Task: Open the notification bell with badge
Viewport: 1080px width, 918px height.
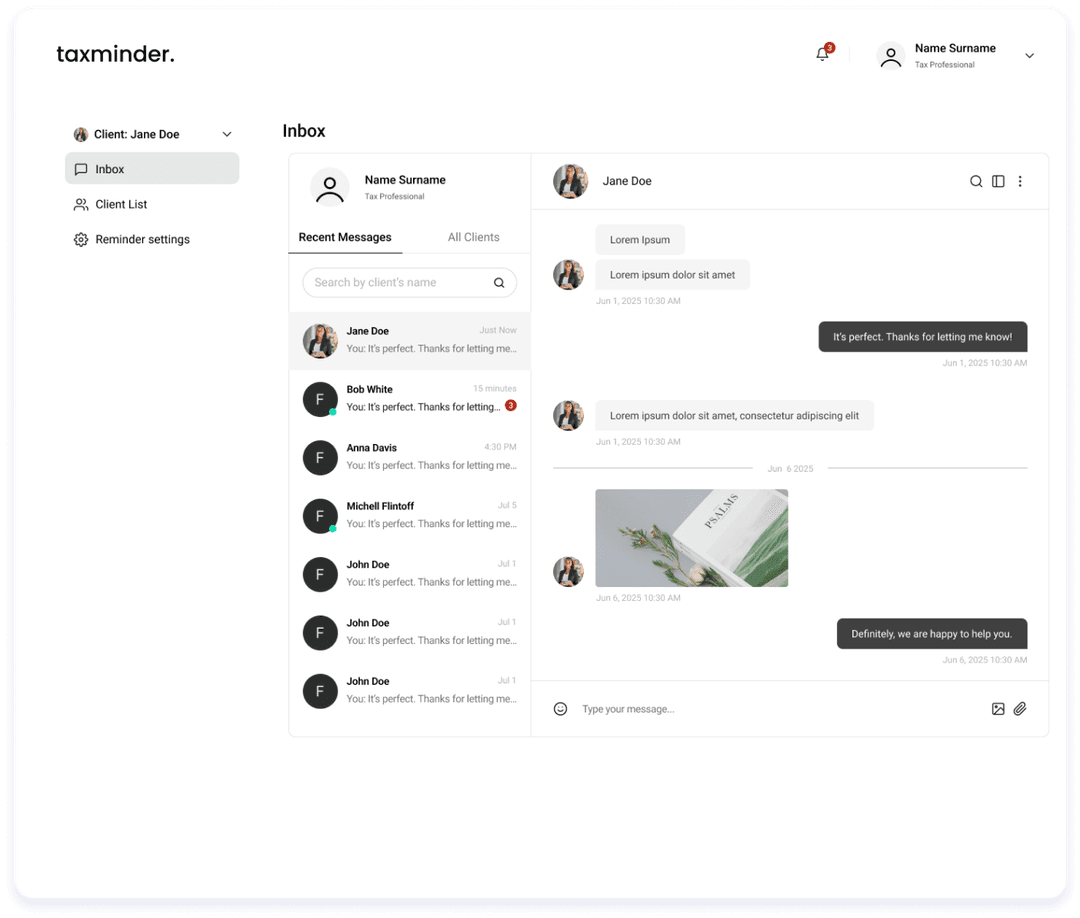Action: (x=821, y=53)
